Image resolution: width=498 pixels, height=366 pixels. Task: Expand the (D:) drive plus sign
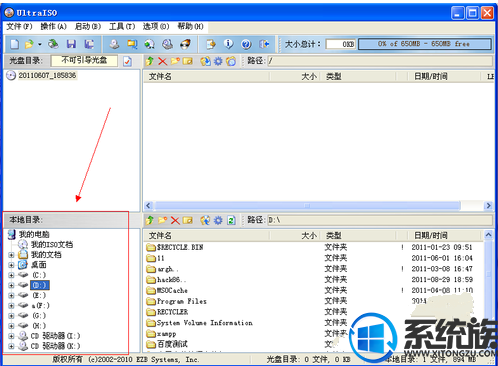[x=11, y=285]
